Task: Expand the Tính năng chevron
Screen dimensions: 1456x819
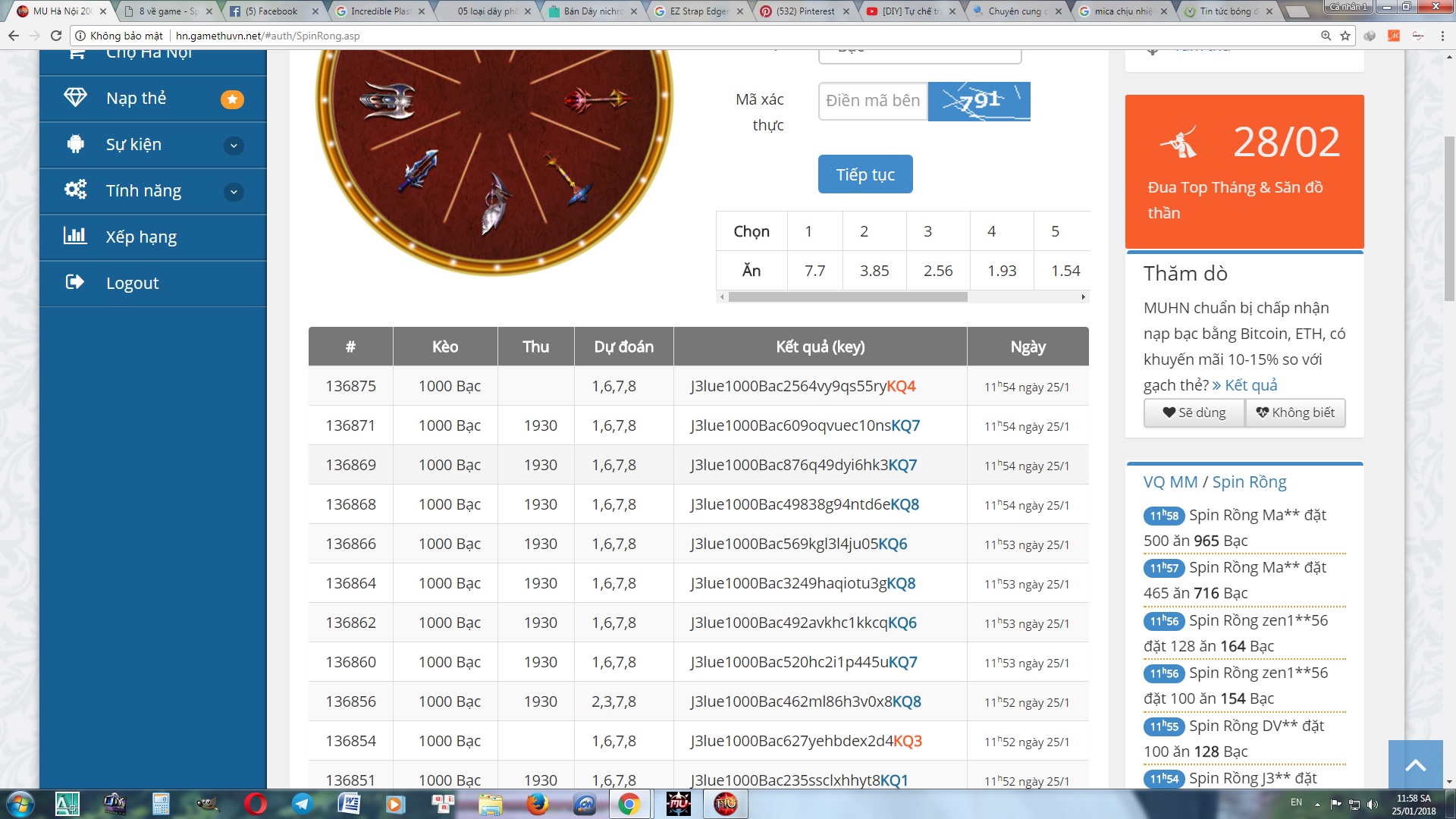Action: (234, 192)
